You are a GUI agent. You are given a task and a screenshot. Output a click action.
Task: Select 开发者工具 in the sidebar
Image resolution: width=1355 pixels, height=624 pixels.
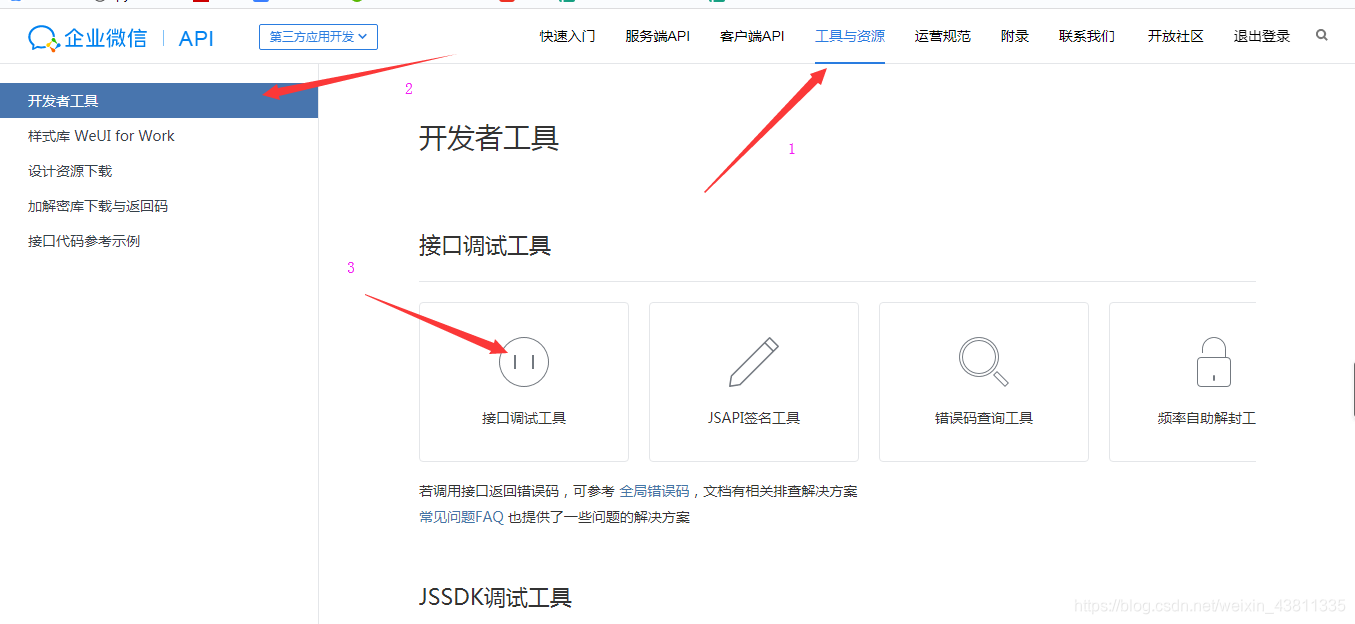click(x=159, y=101)
